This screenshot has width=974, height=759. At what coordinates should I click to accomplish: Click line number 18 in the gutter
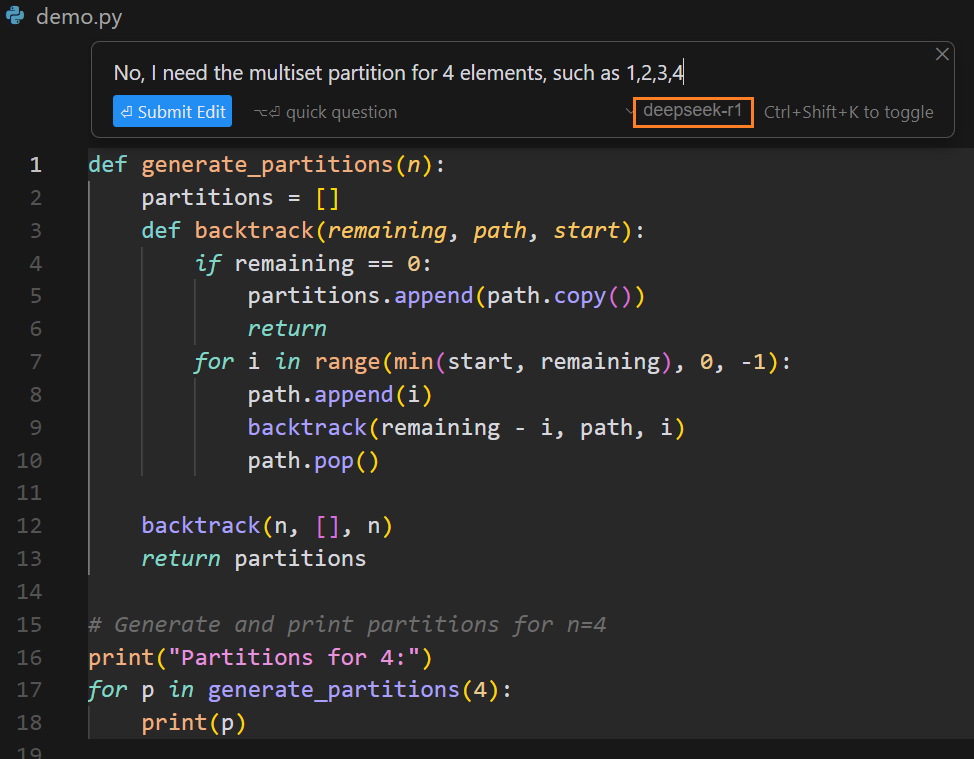(29, 723)
